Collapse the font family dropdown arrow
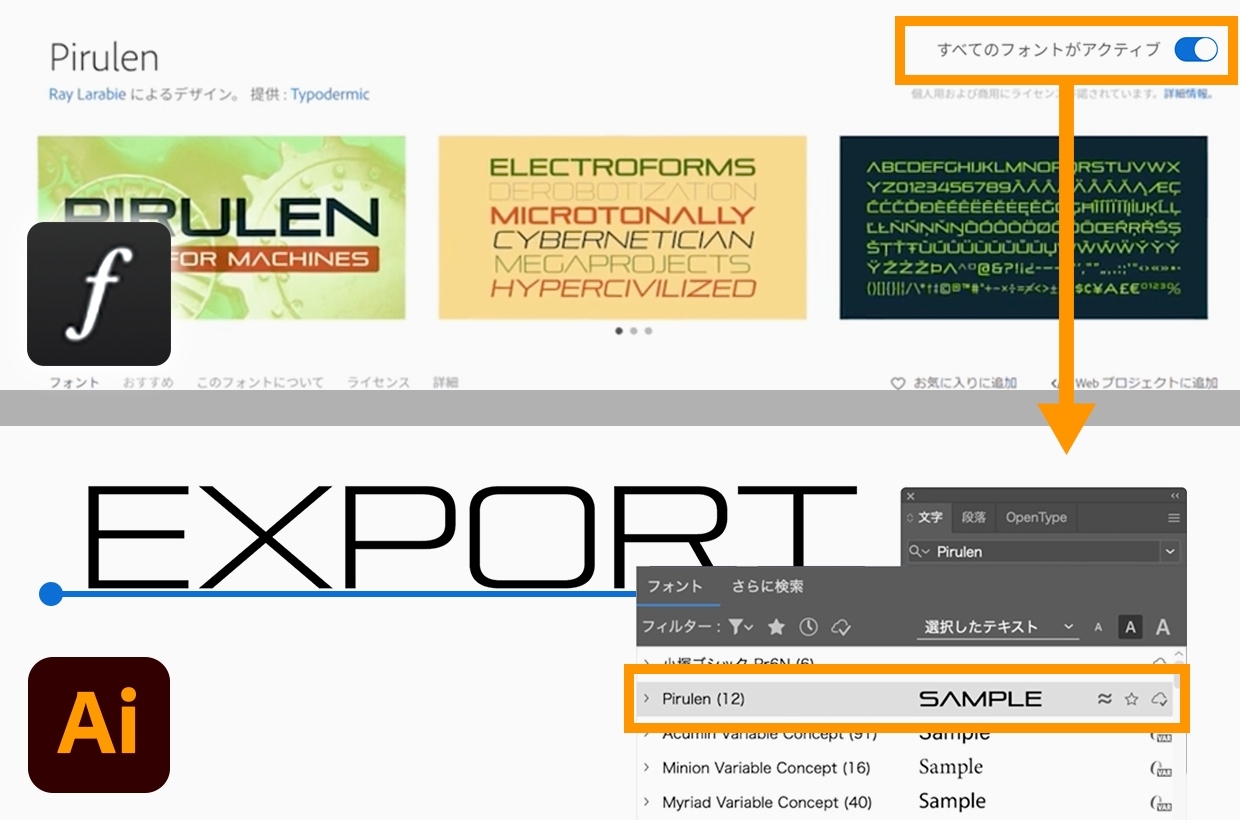The height and width of the screenshot is (820, 1240). 1170,551
